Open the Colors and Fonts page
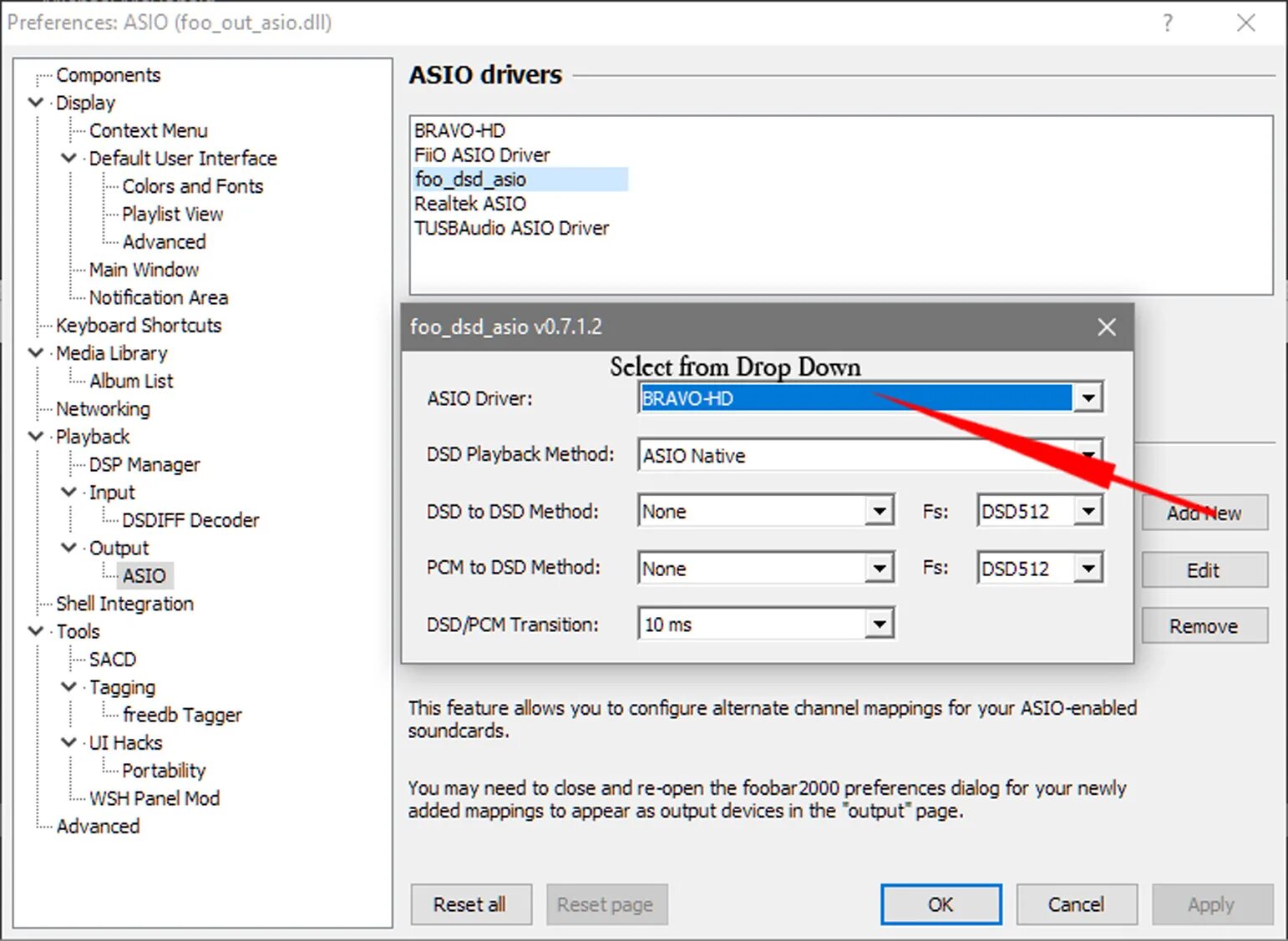Viewport: 1288px width, 941px height. (193, 186)
